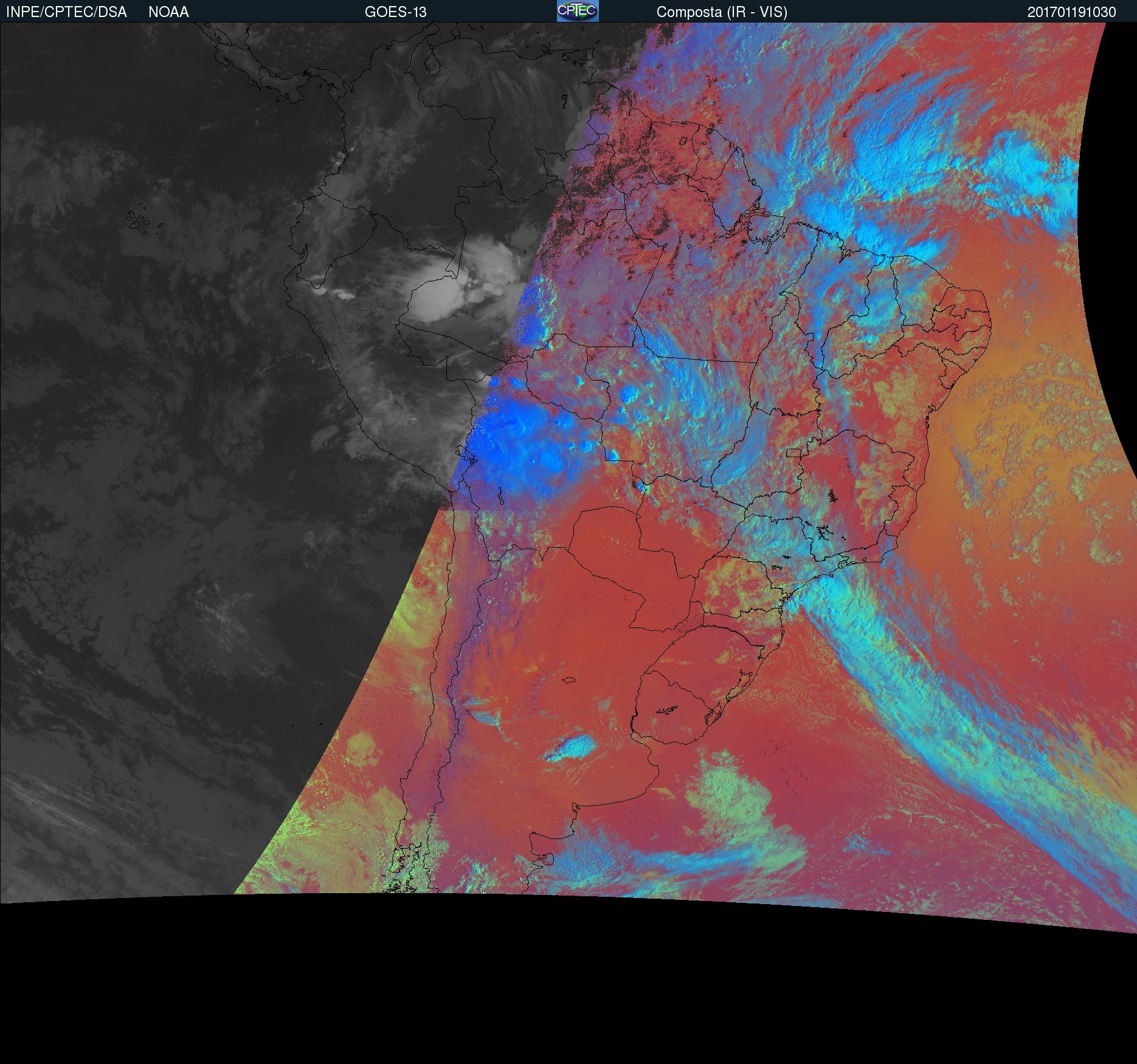Viewport: 1137px width, 1064px height.
Task: Click the GOES-13 satellite label
Action: pyautogui.click(x=396, y=12)
